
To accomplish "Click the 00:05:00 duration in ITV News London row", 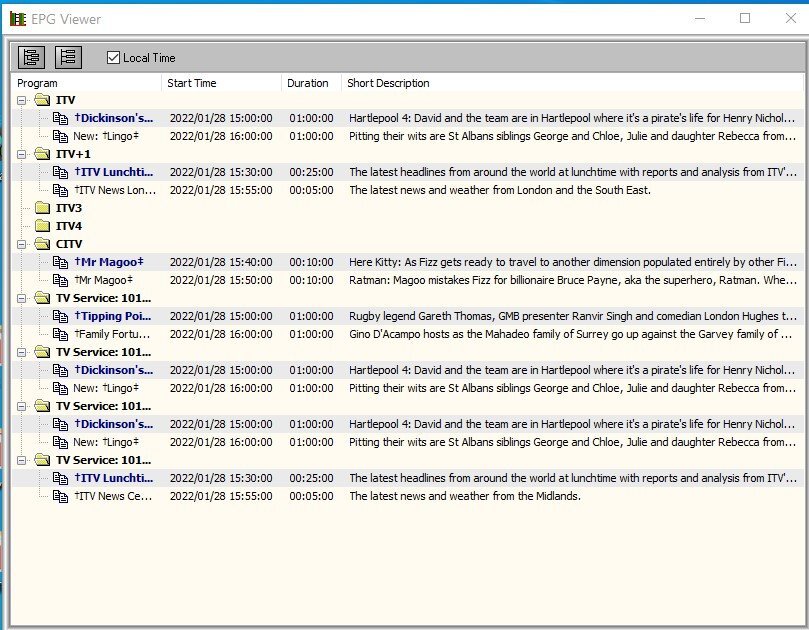I will (x=311, y=190).
